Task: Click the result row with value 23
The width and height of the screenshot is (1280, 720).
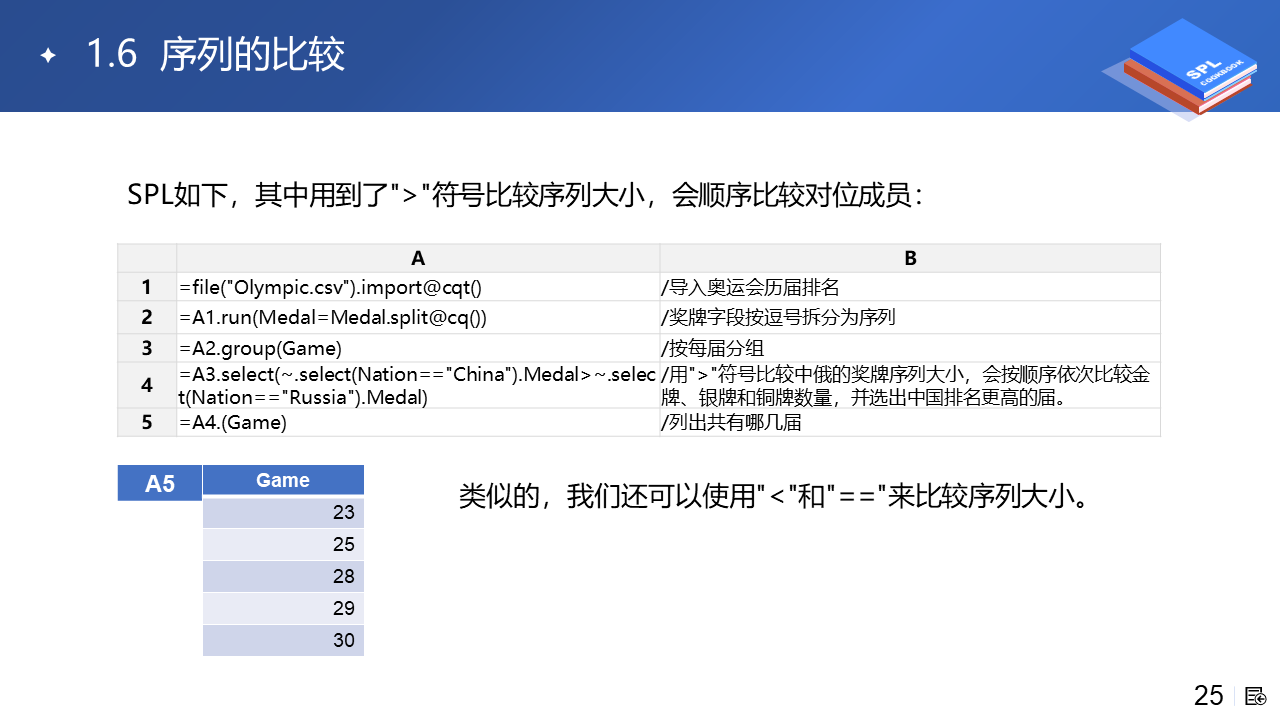Action: [283, 512]
